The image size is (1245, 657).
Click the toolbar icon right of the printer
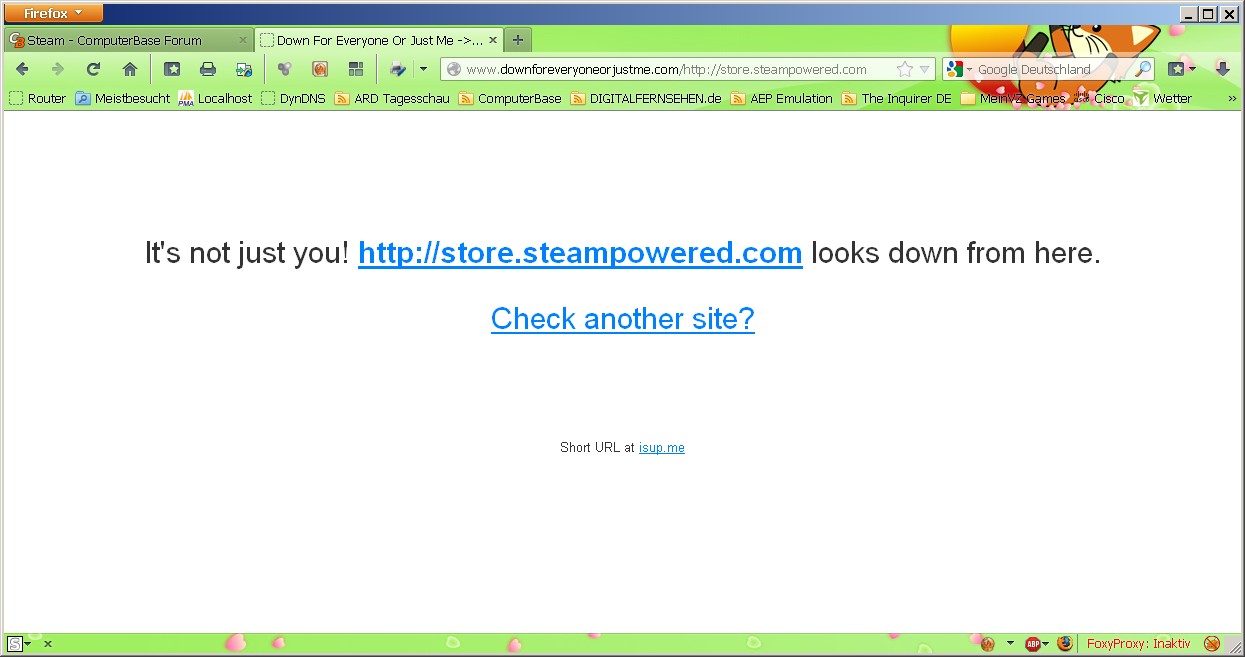pyautogui.click(x=244, y=69)
